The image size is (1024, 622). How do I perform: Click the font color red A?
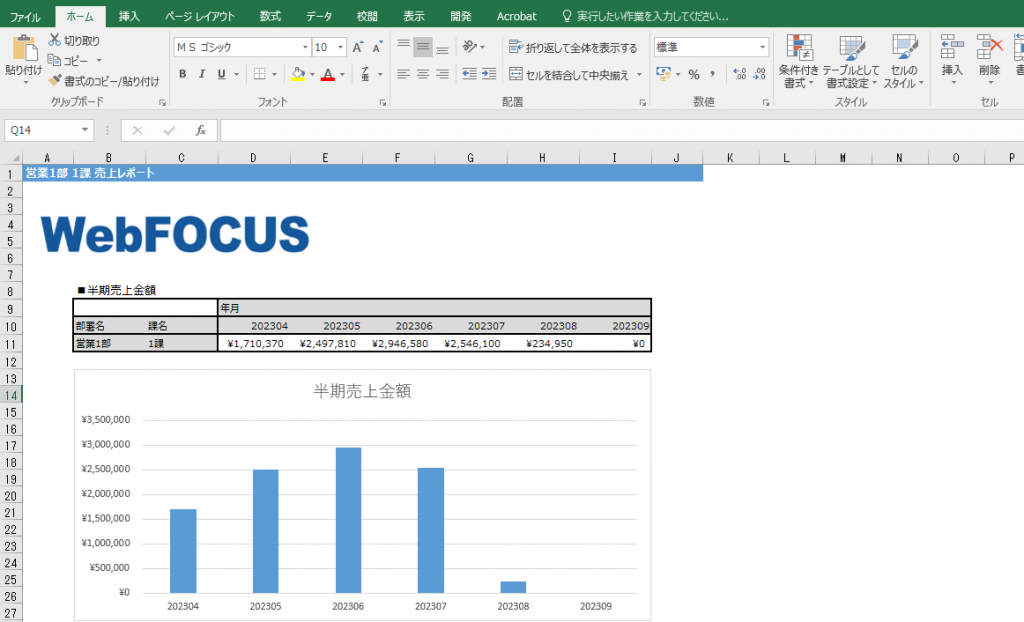pyautogui.click(x=328, y=74)
